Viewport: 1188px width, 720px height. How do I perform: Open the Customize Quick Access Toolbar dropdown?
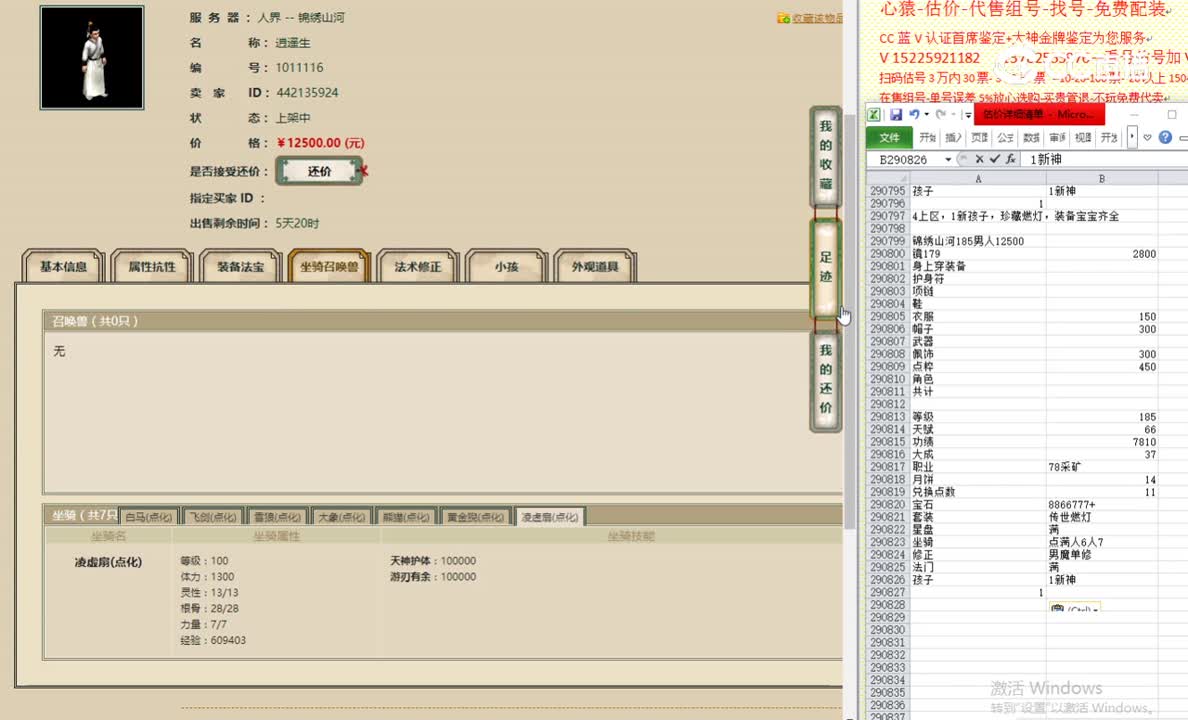pos(967,114)
